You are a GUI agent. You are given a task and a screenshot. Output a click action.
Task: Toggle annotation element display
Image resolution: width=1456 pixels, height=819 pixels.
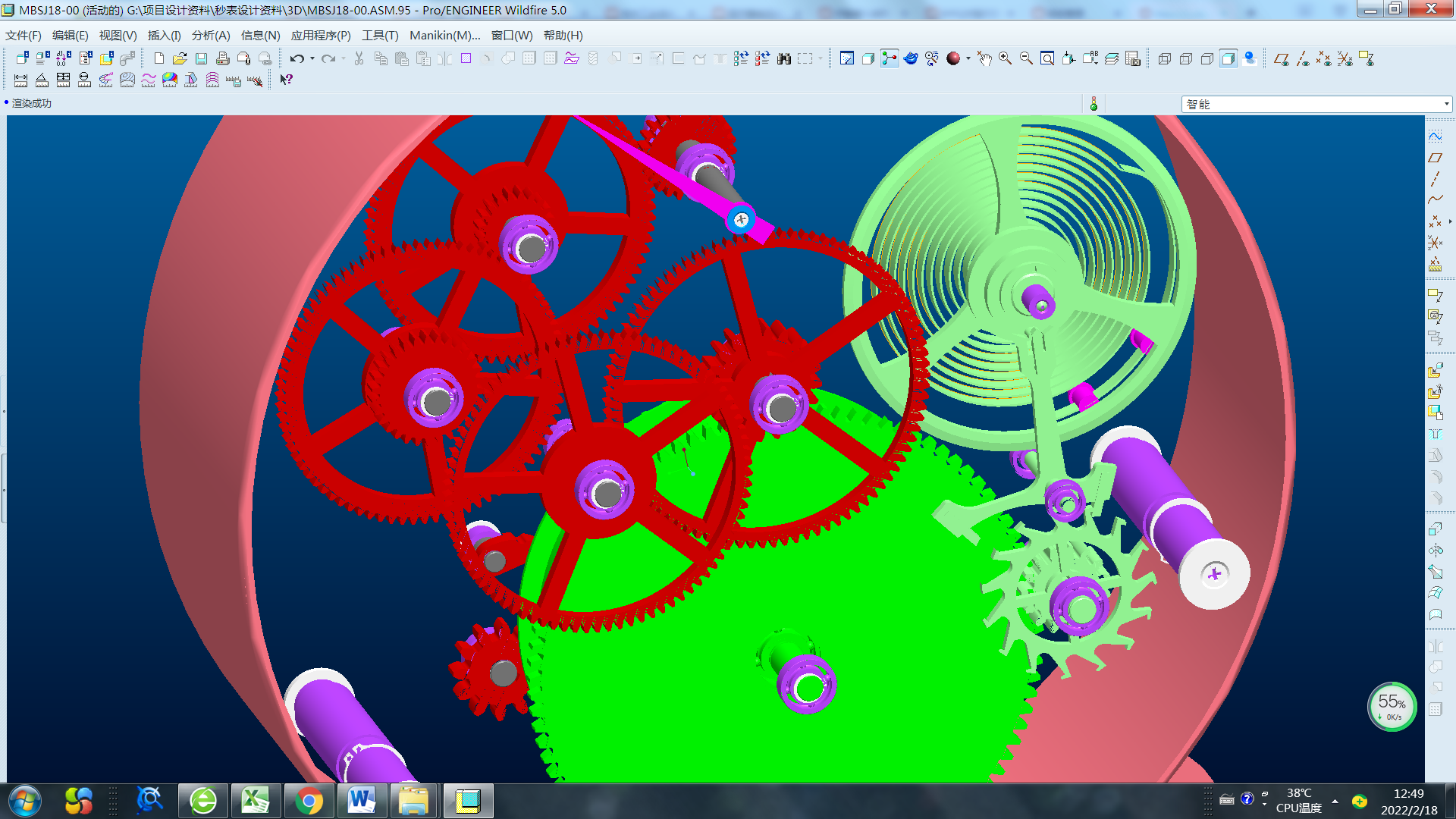(1367, 58)
